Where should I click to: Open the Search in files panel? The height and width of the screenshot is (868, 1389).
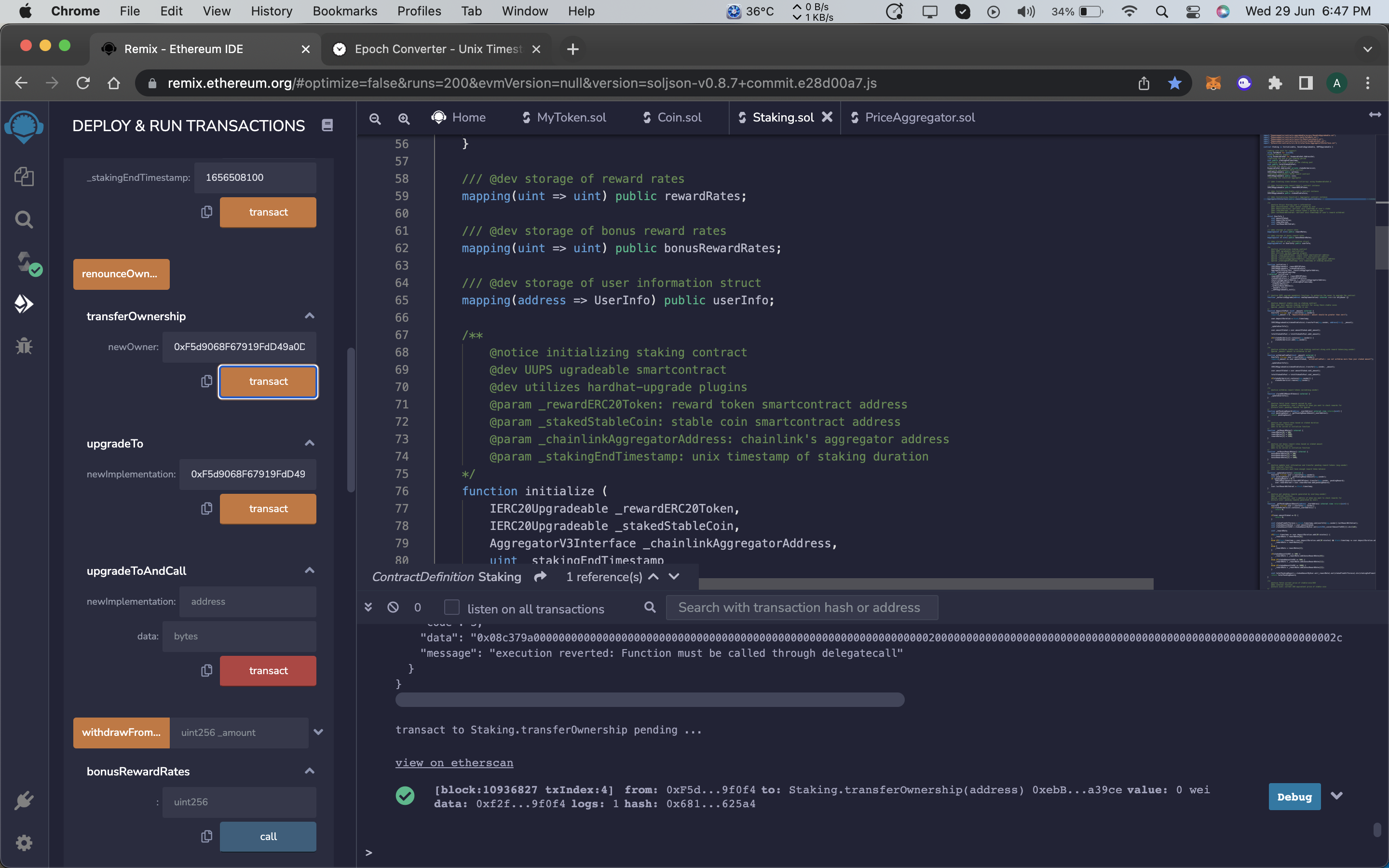point(24,219)
